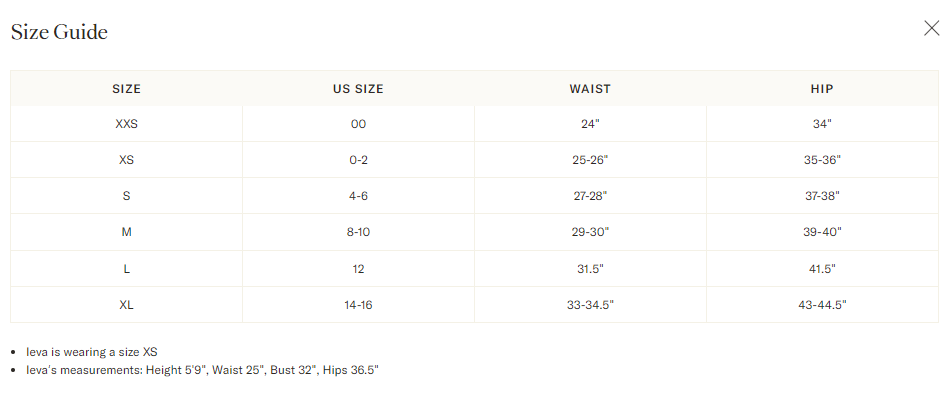Image resolution: width=948 pixels, height=412 pixels.
Task: Click the SIZE column header
Action: click(126, 89)
